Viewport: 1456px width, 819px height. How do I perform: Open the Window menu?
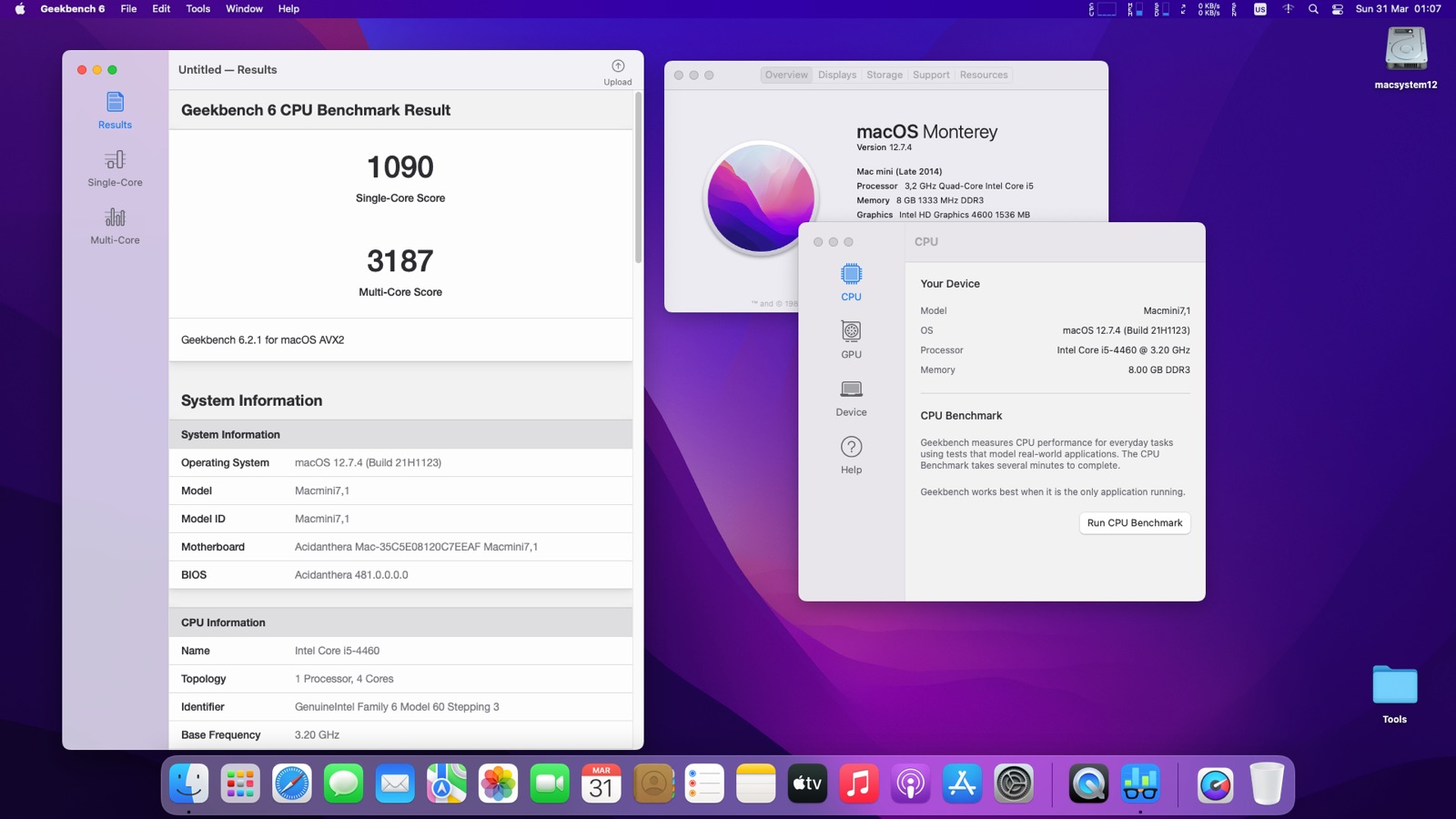(244, 9)
